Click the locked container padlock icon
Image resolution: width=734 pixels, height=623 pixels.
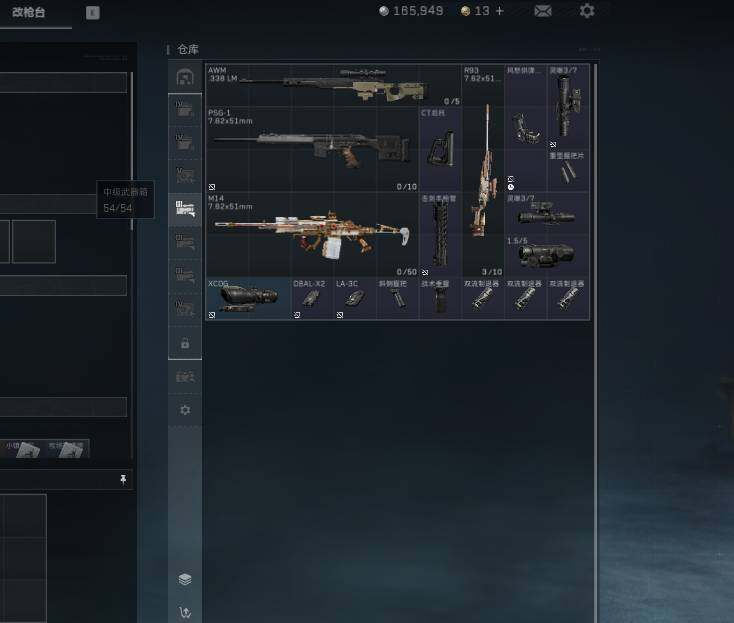click(185, 344)
